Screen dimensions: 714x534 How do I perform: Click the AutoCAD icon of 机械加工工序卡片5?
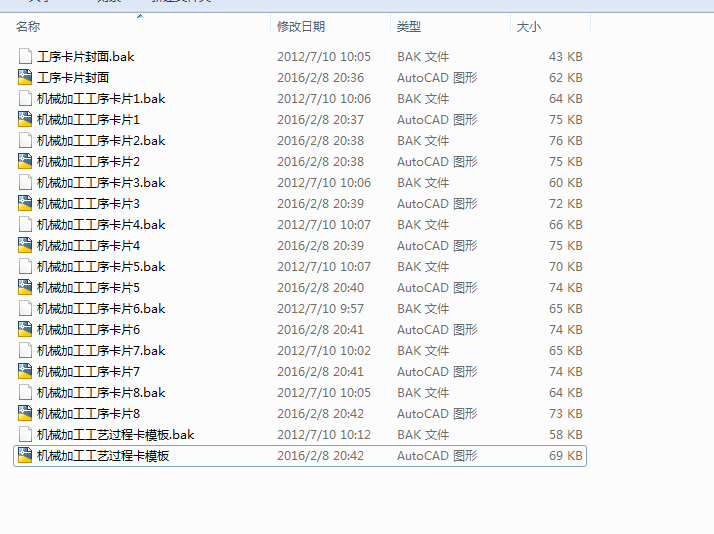click(25, 287)
